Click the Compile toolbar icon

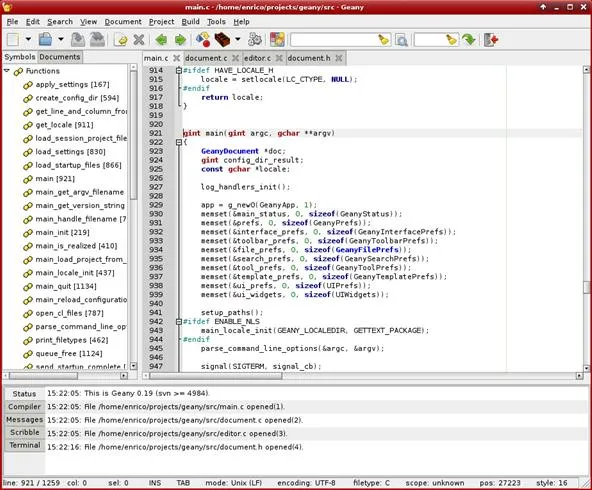(x=203, y=40)
